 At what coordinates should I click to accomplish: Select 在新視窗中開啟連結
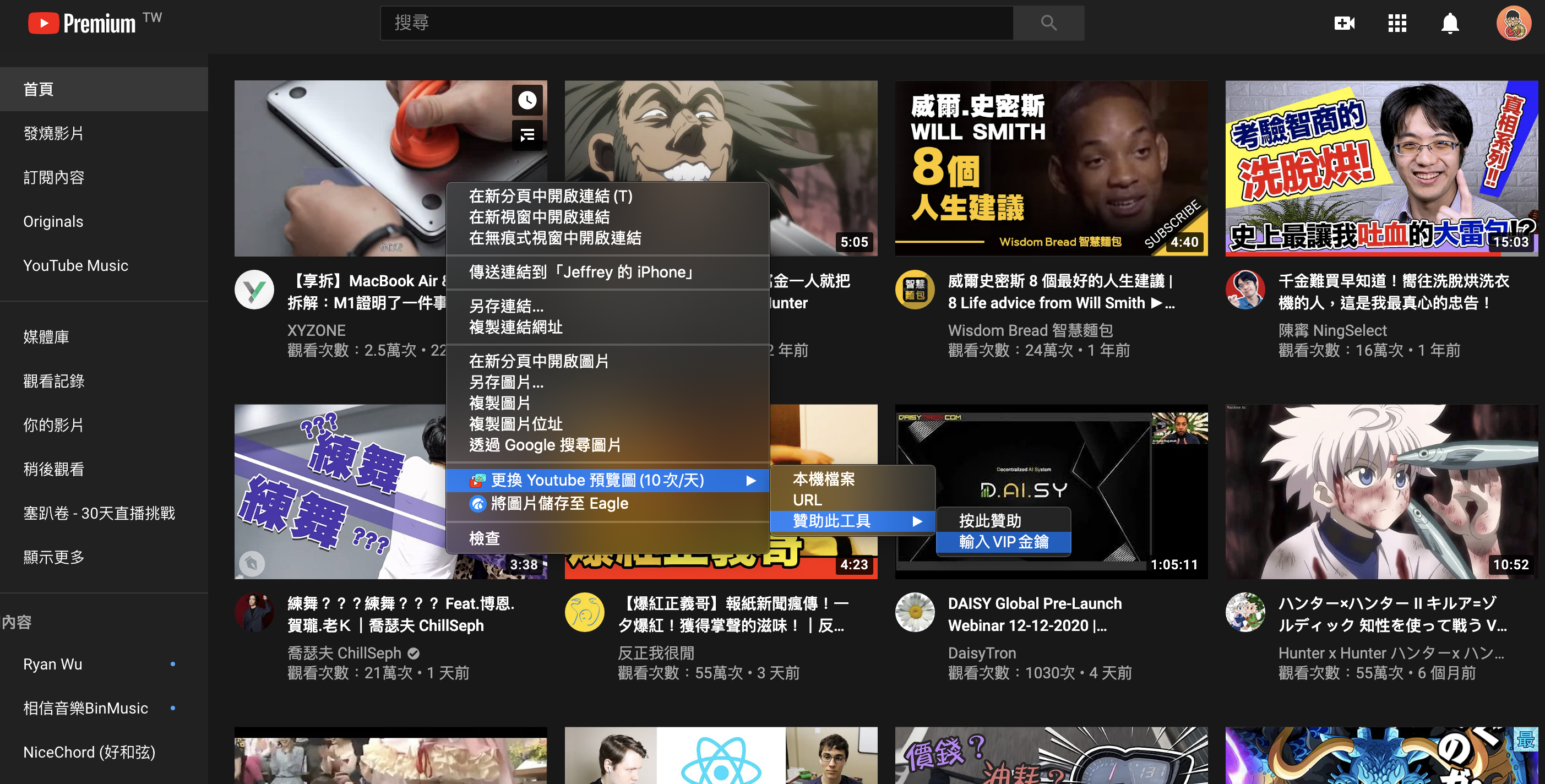[x=607, y=217]
